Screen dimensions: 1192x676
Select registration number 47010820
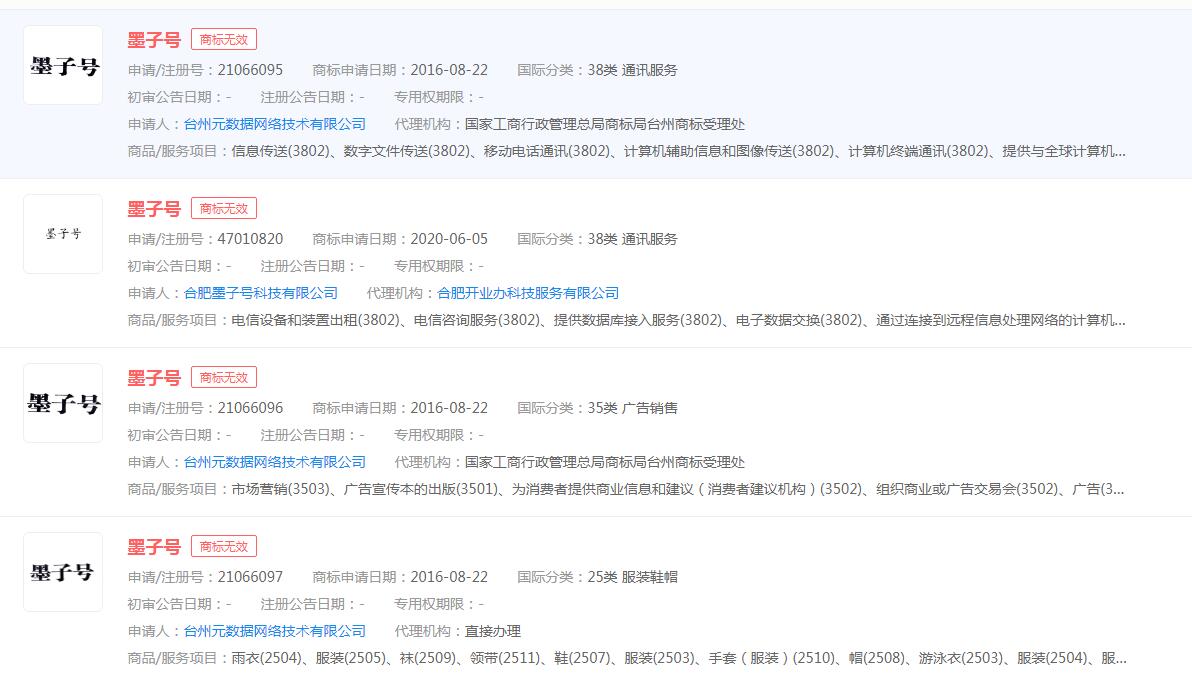coord(250,239)
